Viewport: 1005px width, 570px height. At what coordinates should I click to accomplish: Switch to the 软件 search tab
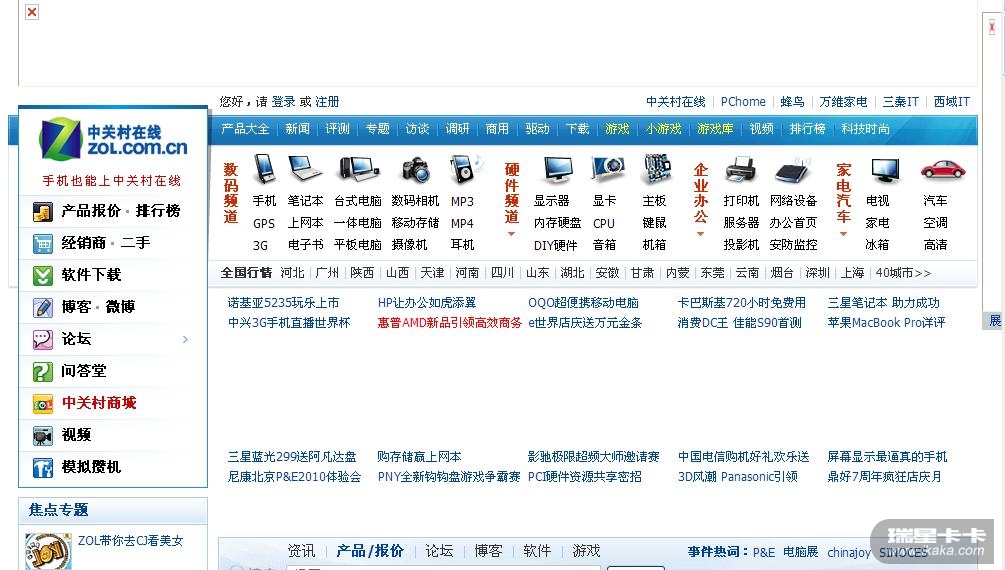[x=537, y=551]
